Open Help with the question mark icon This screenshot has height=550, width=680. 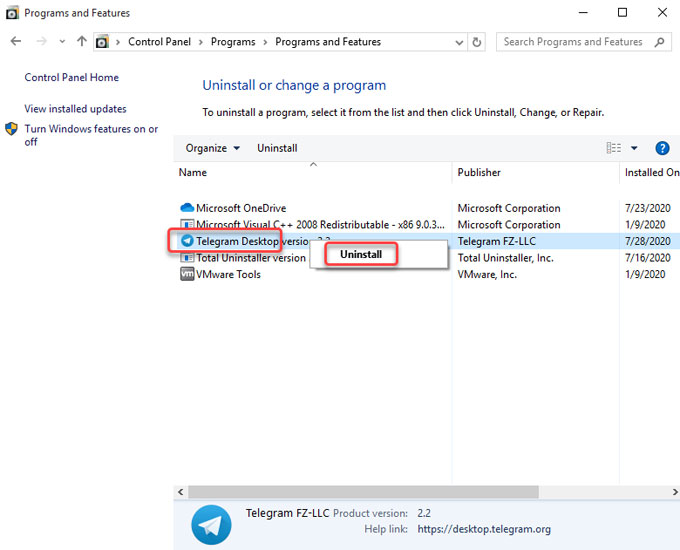click(662, 148)
